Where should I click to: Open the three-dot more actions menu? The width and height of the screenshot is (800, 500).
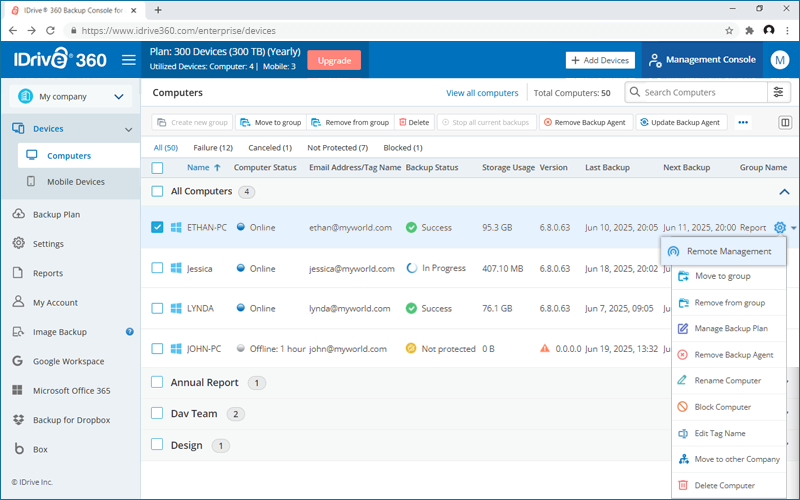click(743, 122)
